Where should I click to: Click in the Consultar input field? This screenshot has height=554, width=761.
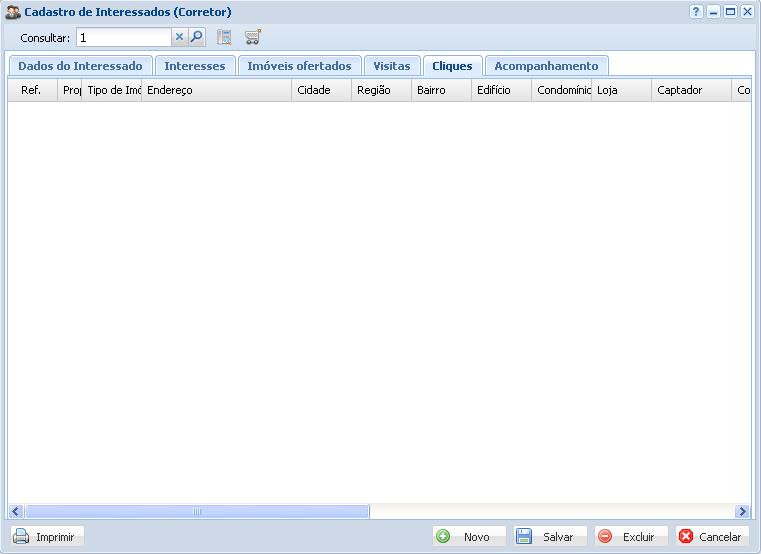point(124,38)
